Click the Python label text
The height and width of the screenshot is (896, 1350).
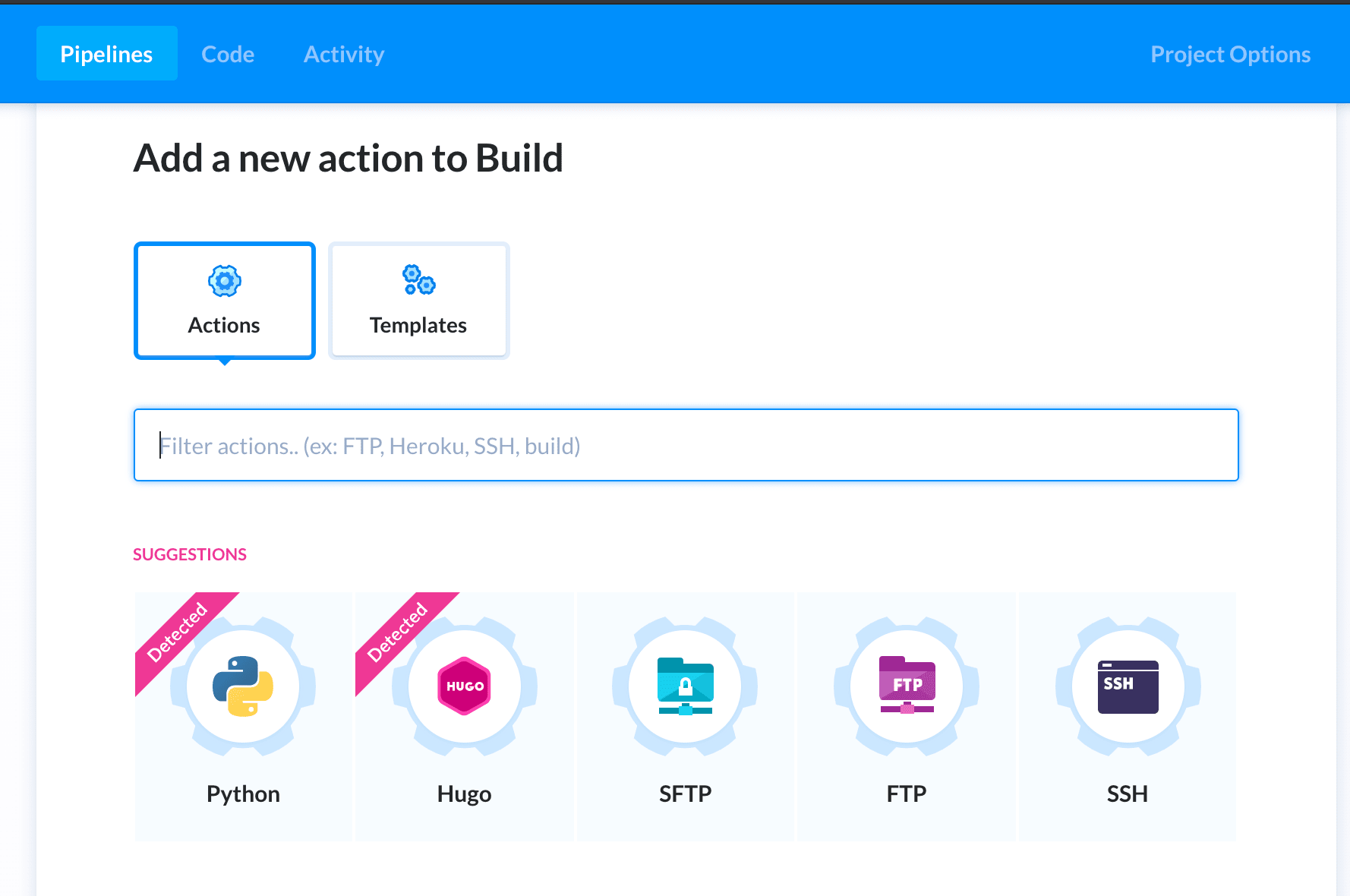coord(243,794)
